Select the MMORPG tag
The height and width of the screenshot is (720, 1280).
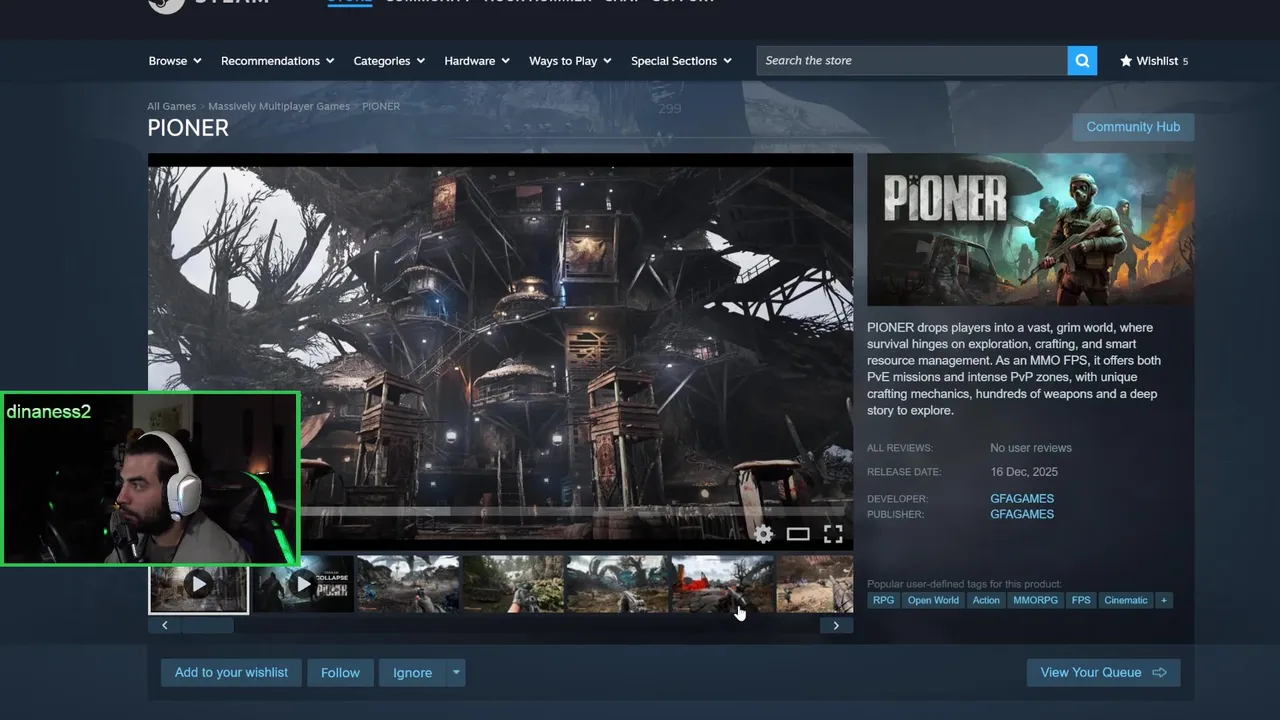[x=1036, y=600]
